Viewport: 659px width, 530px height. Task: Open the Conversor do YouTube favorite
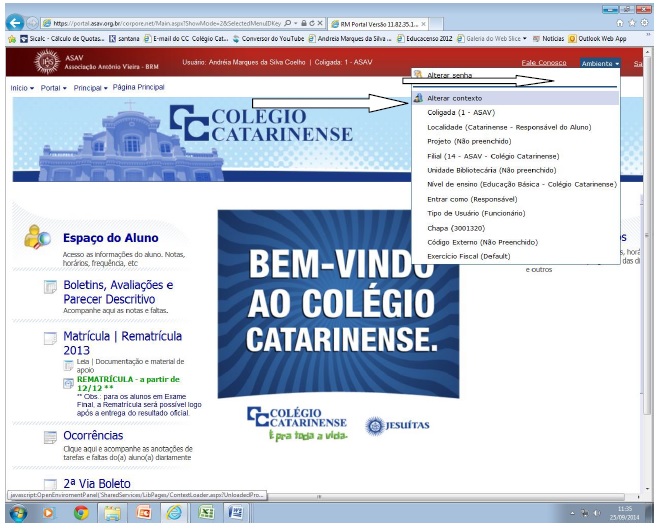coord(268,39)
